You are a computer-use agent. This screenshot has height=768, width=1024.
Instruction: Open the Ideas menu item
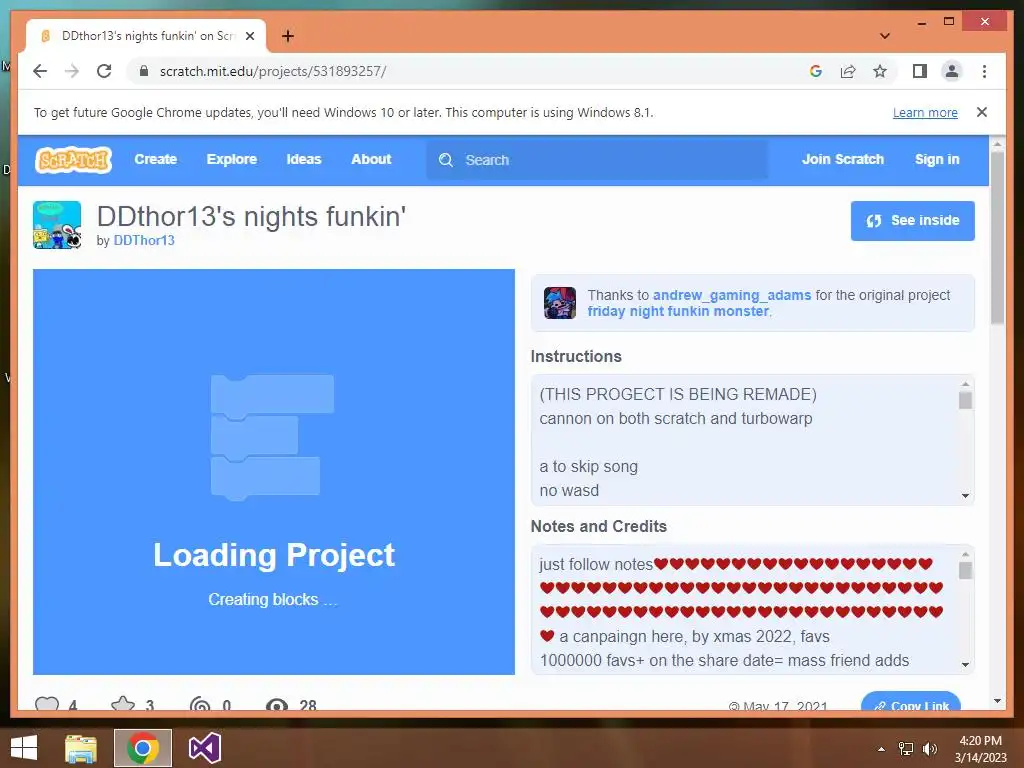click(304, 159)
